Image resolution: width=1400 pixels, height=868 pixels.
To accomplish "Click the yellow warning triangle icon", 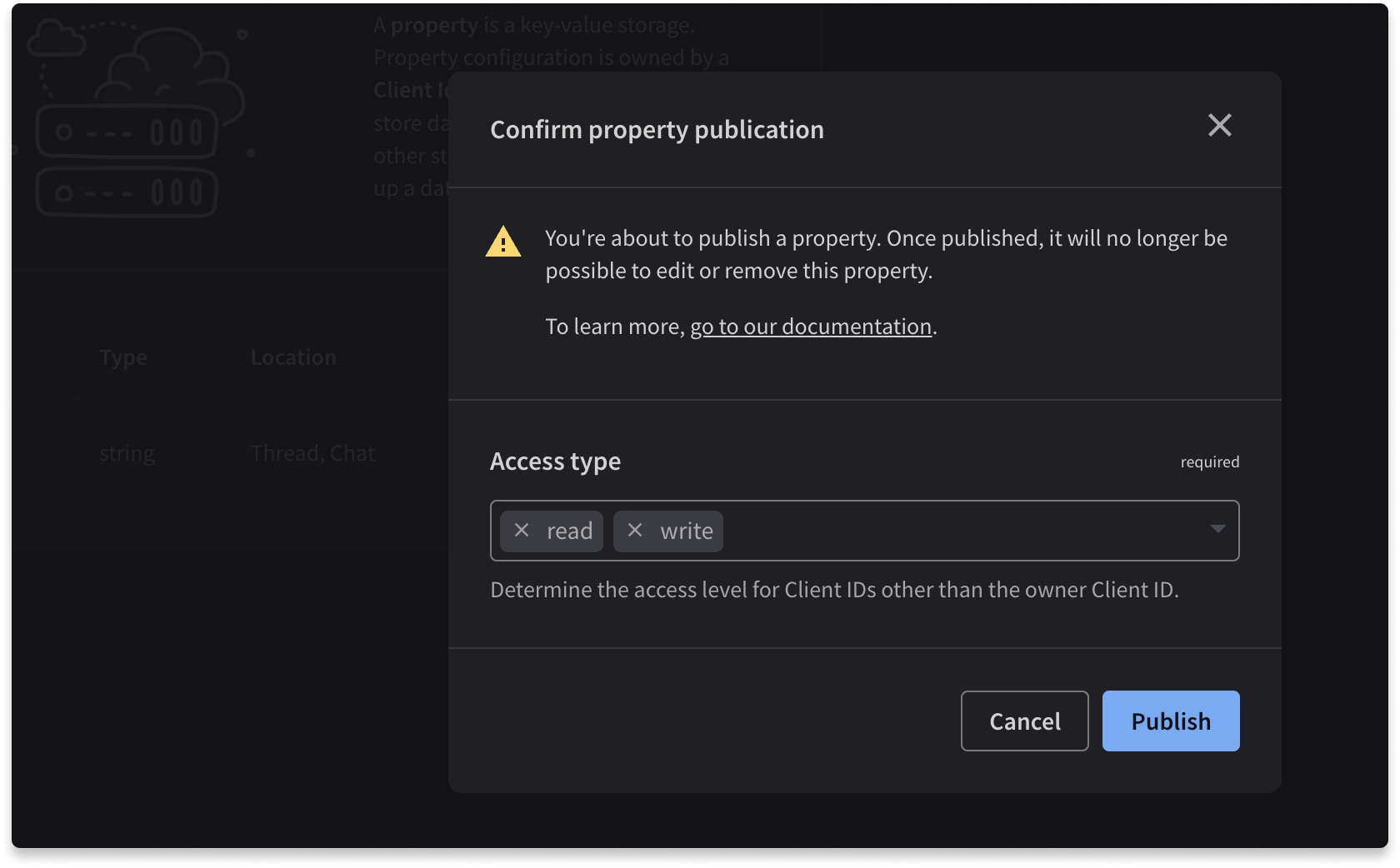I will click(503, 242).
